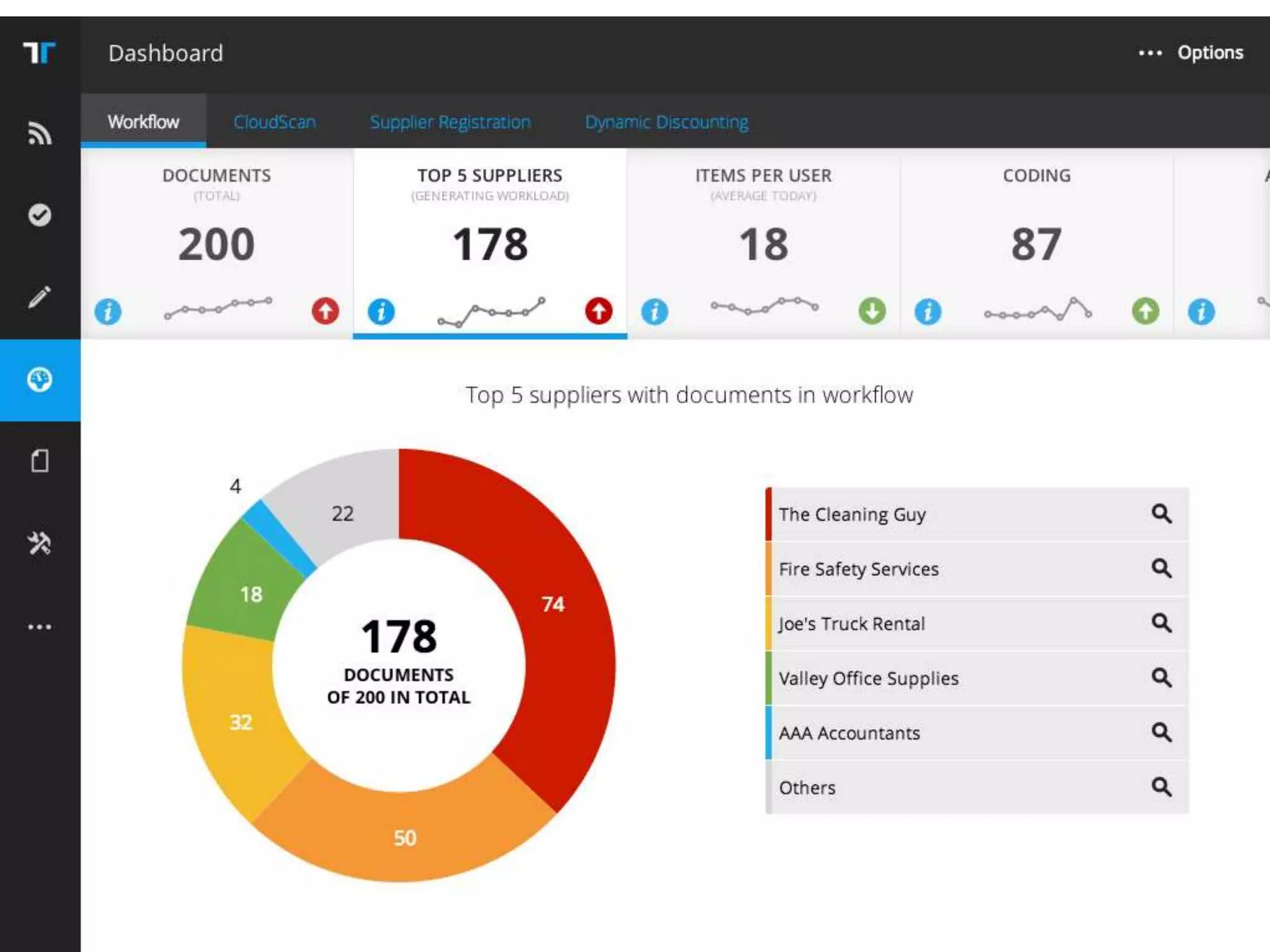Select the Coding metric card
Image resolution: width=1270 pixels, height=952 pixels.
coord(1036,242)
